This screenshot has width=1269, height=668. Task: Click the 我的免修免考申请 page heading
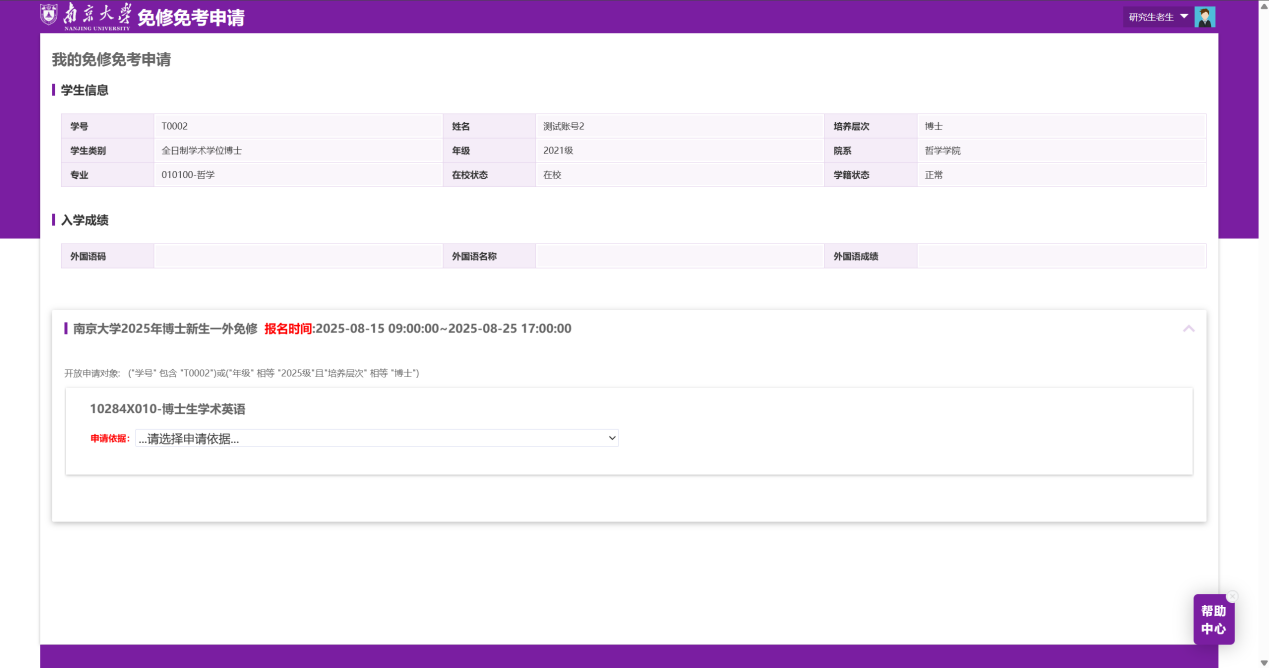[111, 60]
